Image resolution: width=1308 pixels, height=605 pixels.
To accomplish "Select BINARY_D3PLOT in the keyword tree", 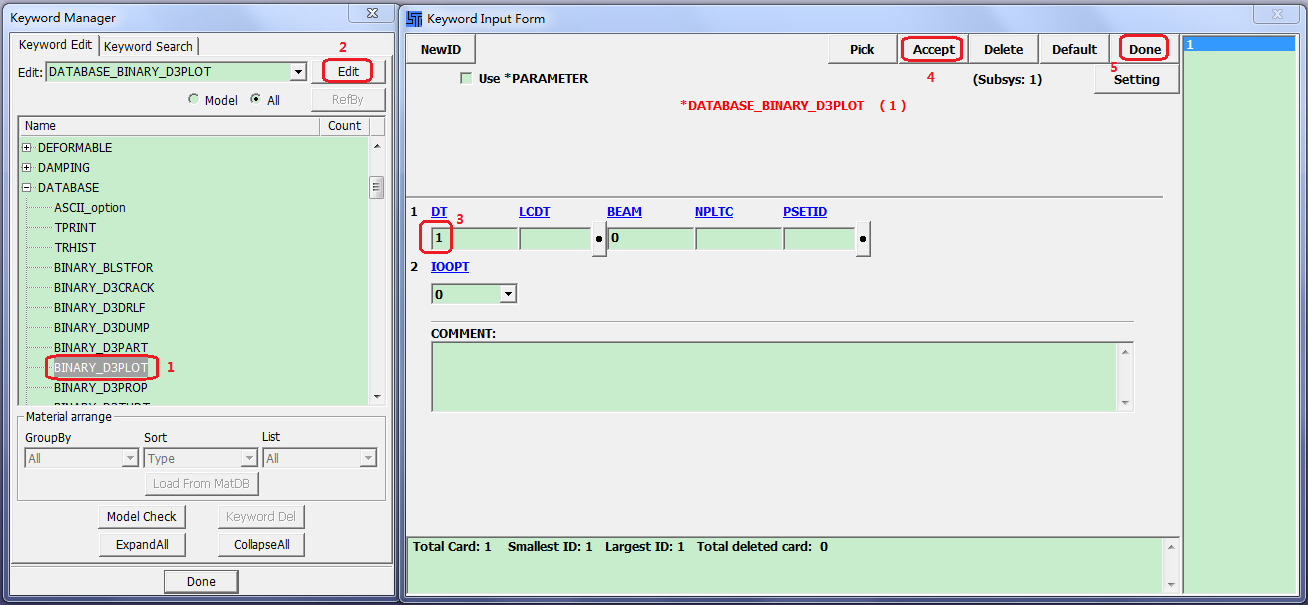I will (101, 367).
